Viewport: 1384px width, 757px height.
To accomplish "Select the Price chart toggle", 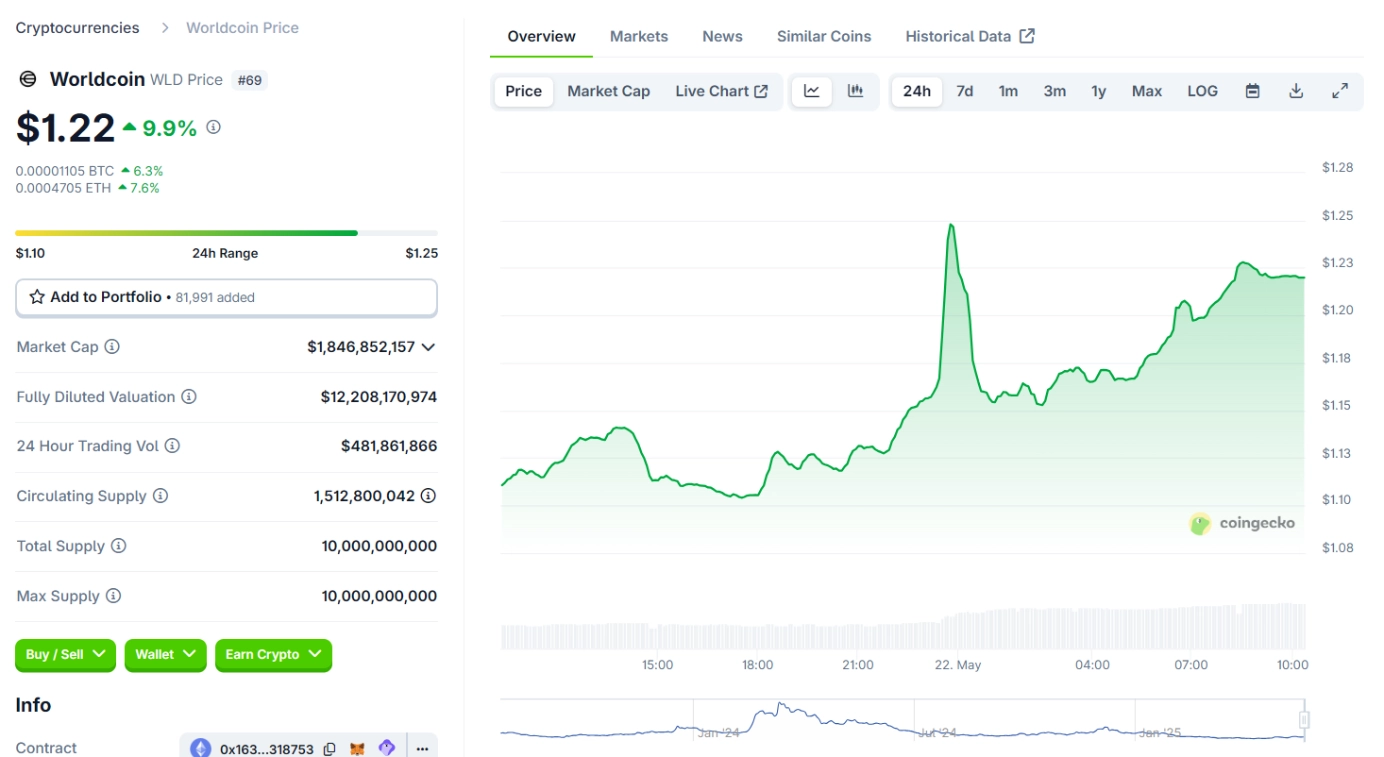I will 523,91.
